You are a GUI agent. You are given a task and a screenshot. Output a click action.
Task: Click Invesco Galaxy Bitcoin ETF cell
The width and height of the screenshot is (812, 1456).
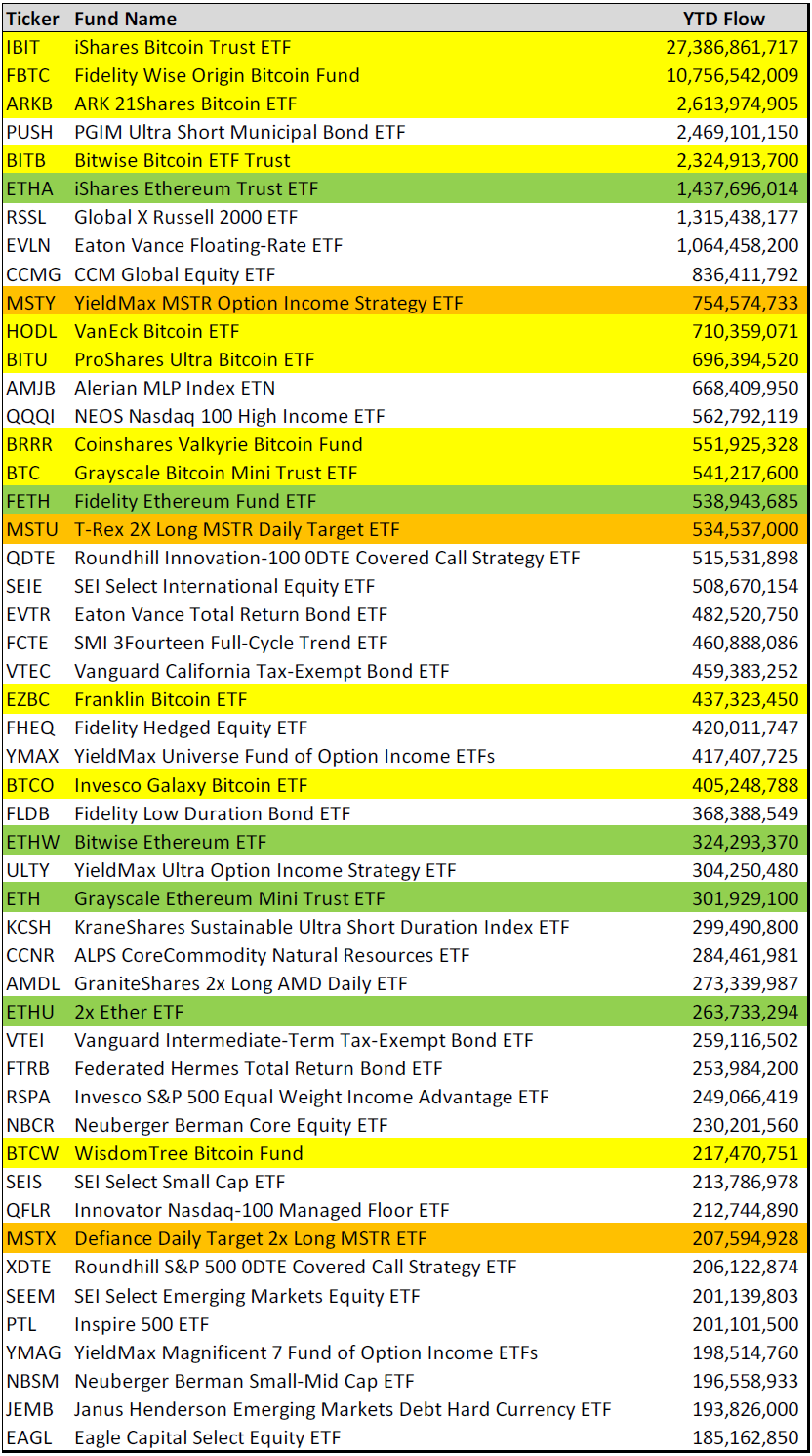[x=190, y=785]
